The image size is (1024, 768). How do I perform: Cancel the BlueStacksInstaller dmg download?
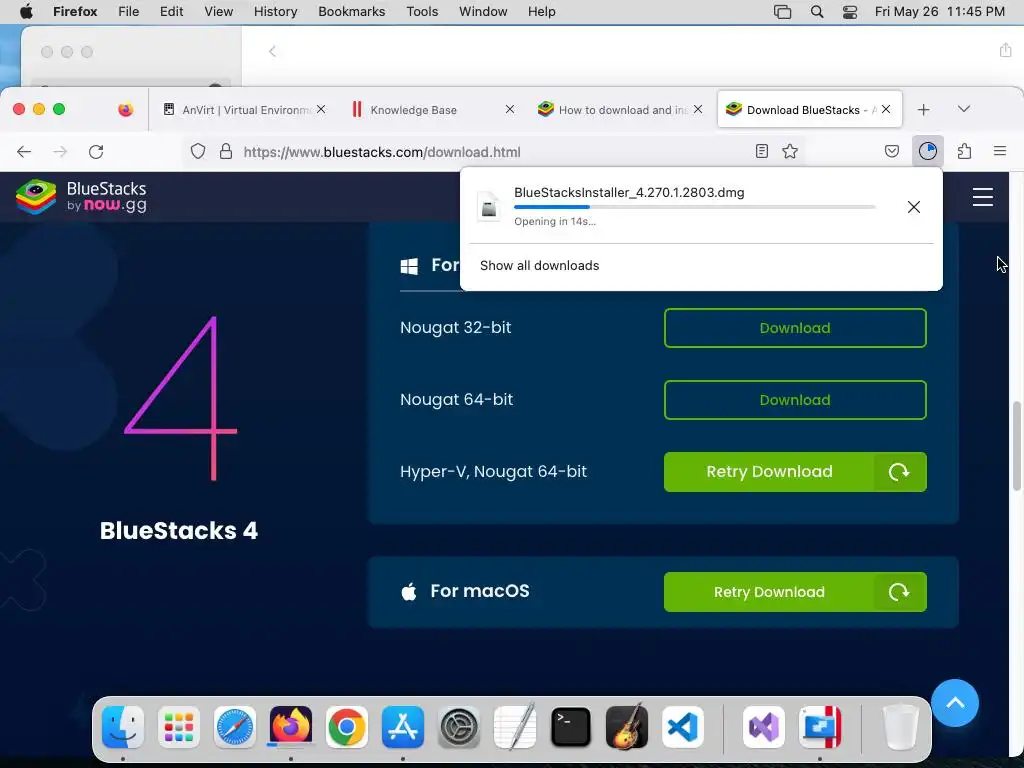point(914,207)
